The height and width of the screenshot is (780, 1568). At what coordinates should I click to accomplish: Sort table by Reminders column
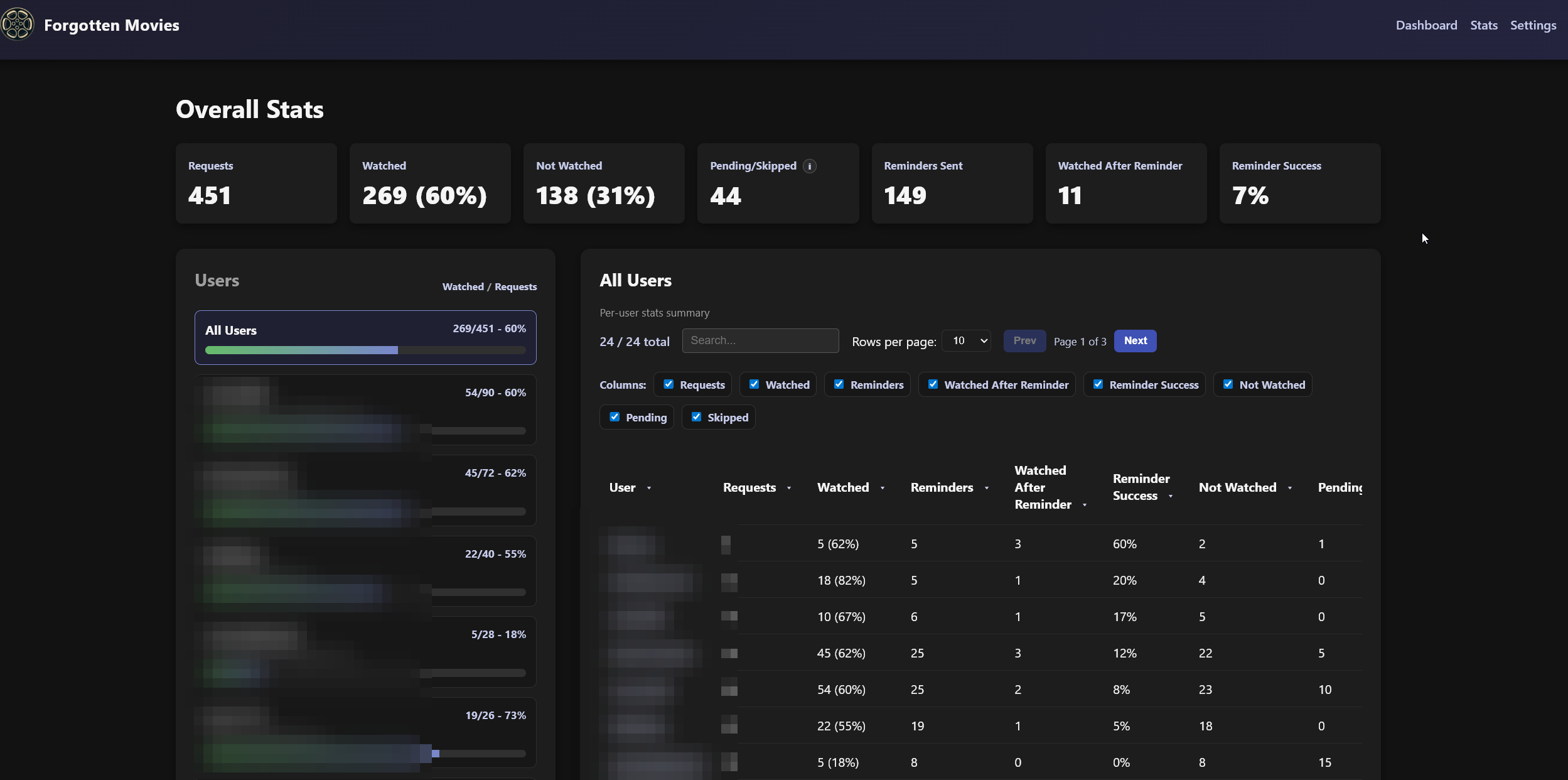[950, 487]
